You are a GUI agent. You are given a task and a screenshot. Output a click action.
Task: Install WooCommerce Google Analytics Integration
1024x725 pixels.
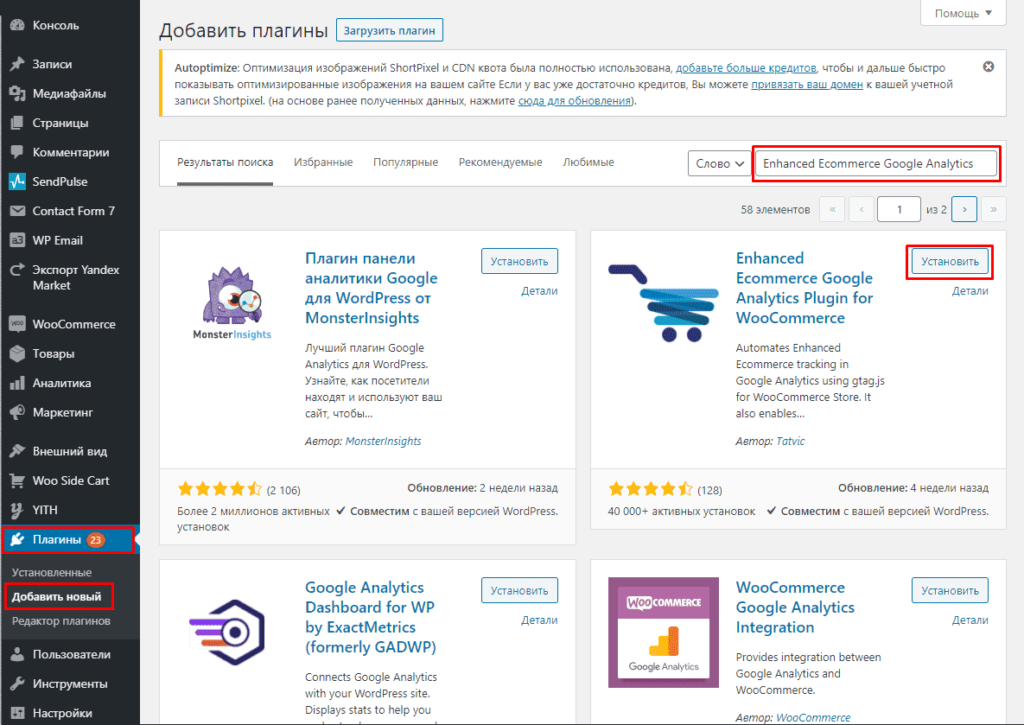coord(950,590)
